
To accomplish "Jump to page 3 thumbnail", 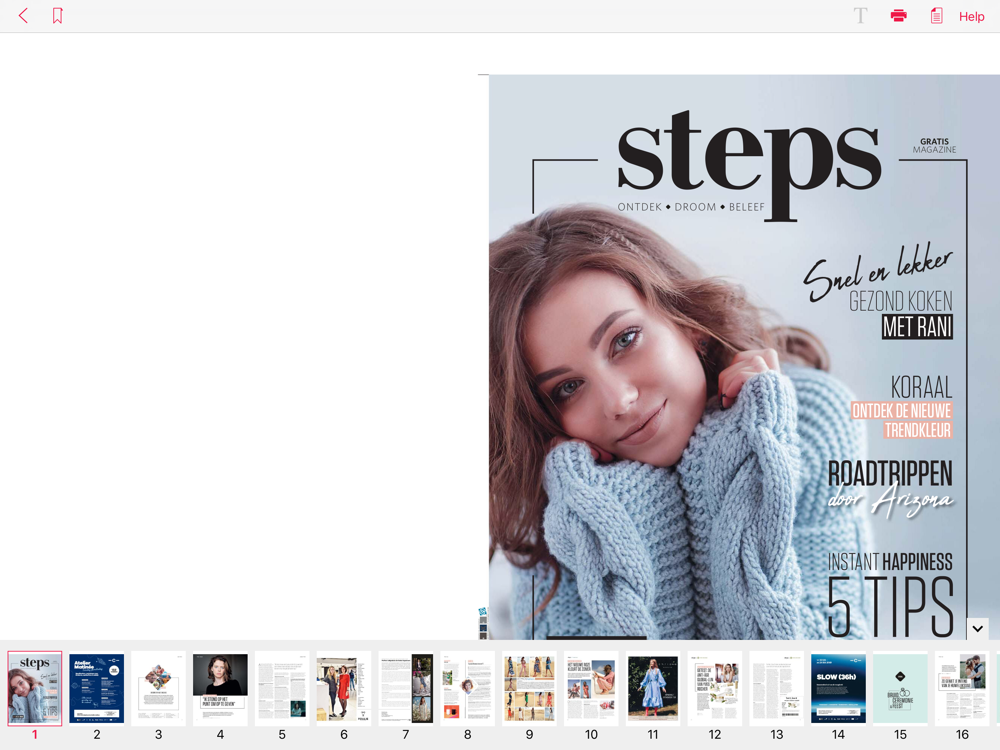I will tap(158, 688).
